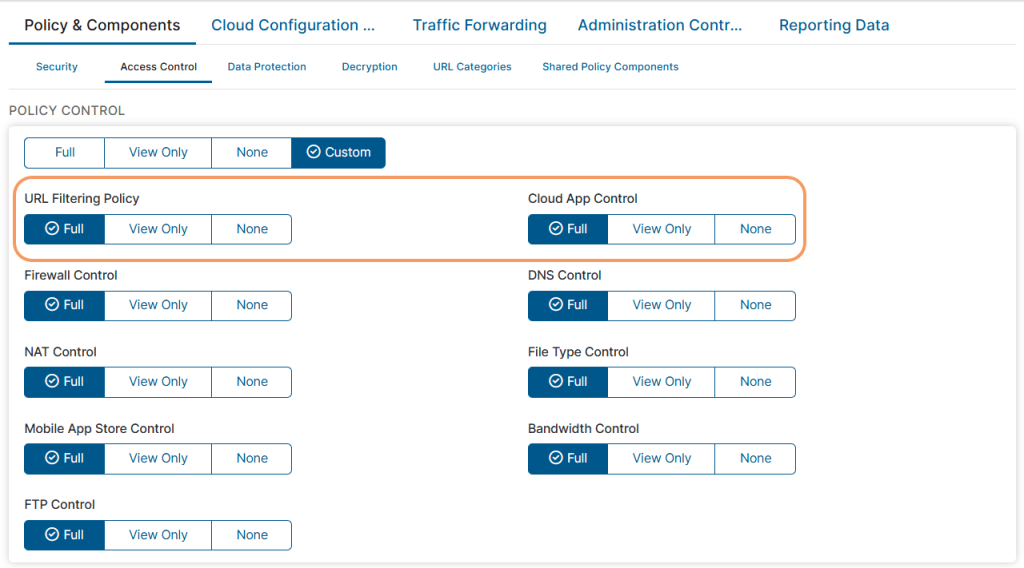This screenshot has height=568, width=1024.
Task: Set Policy Control to View Only
Action: (158, 152)
